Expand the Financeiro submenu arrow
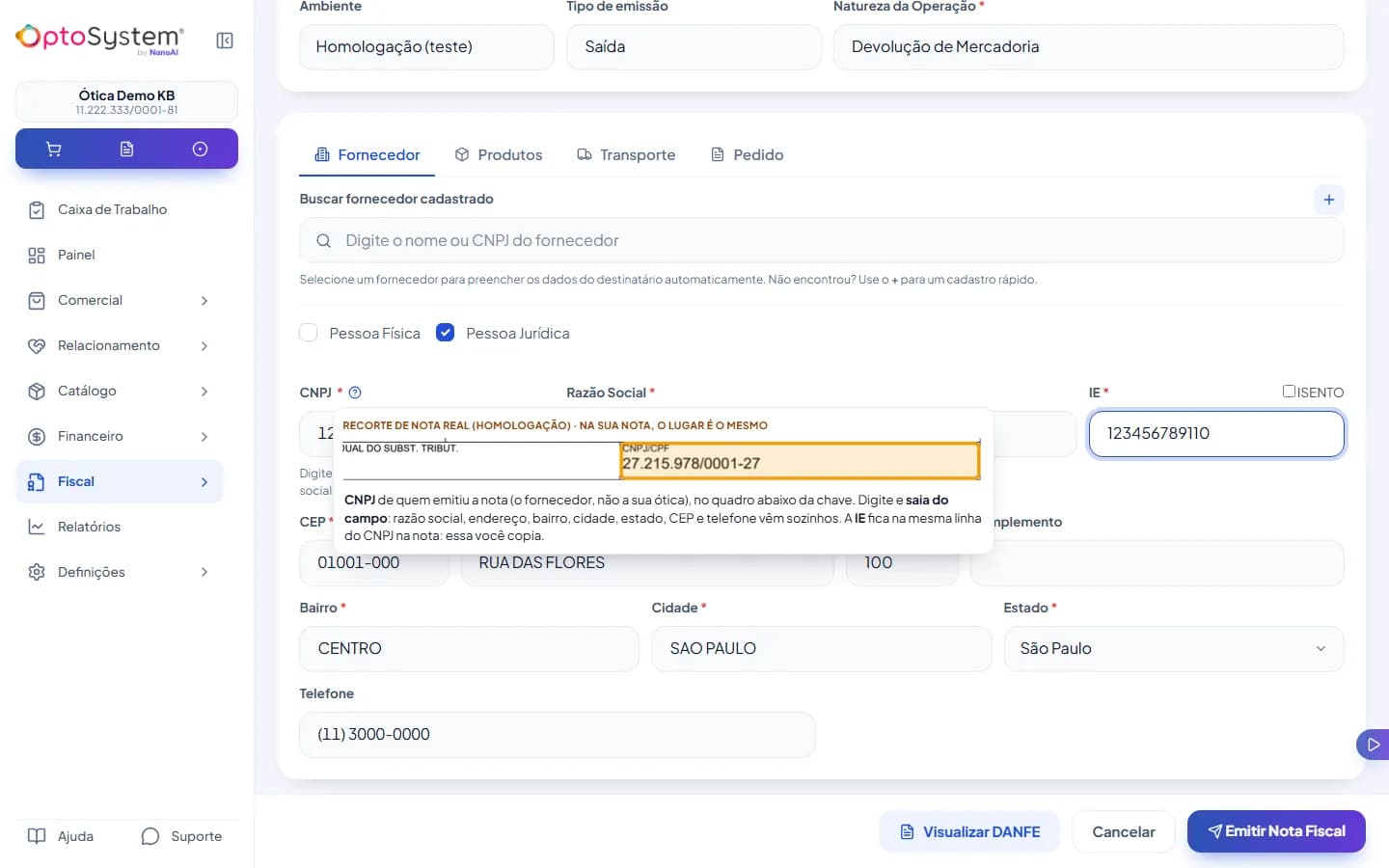Image resolution: width=1389 pixels, height=868 pixels. click(204, 437)
